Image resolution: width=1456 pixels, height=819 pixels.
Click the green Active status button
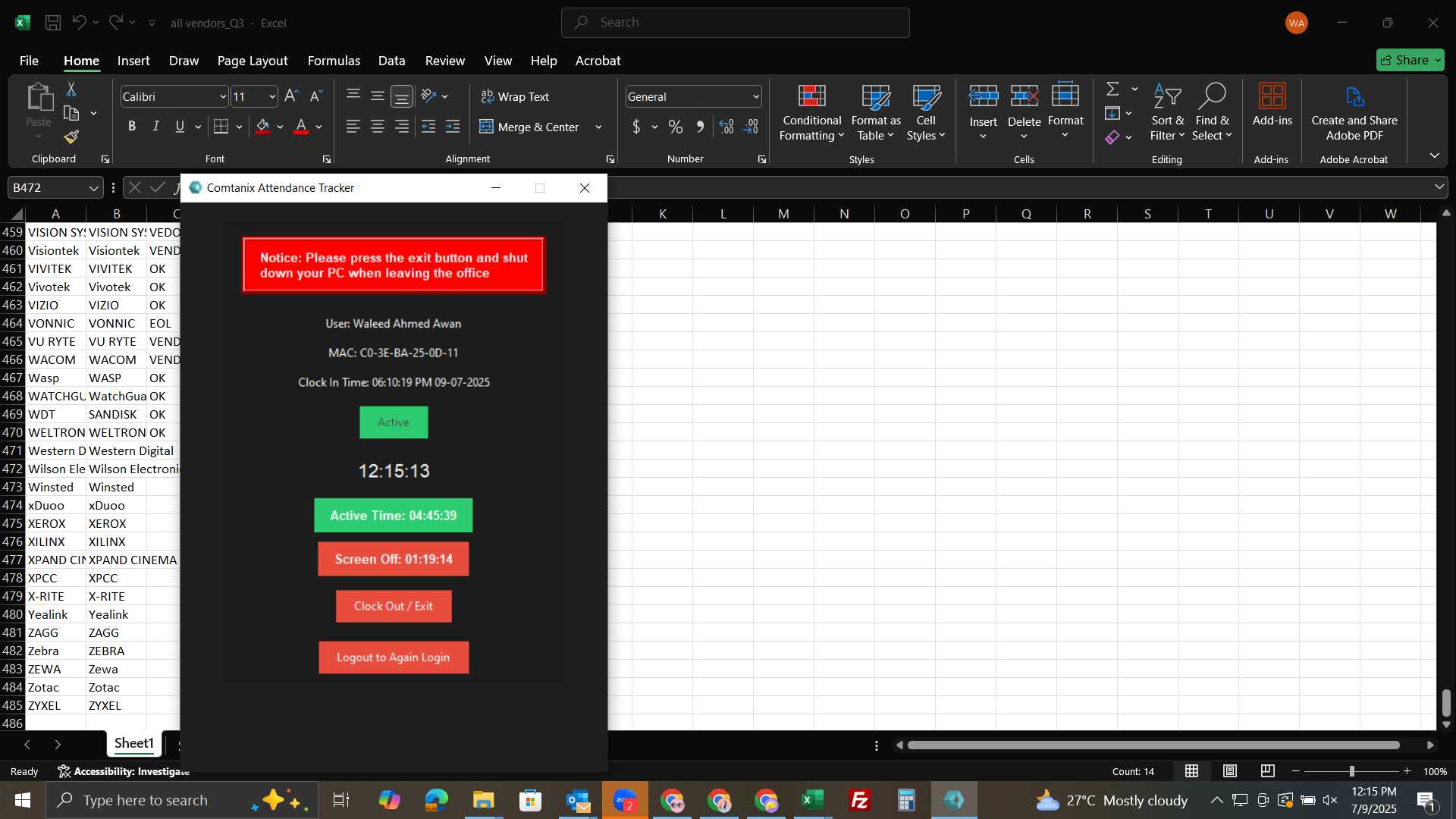pyautogui.click(x=394, y=422)
